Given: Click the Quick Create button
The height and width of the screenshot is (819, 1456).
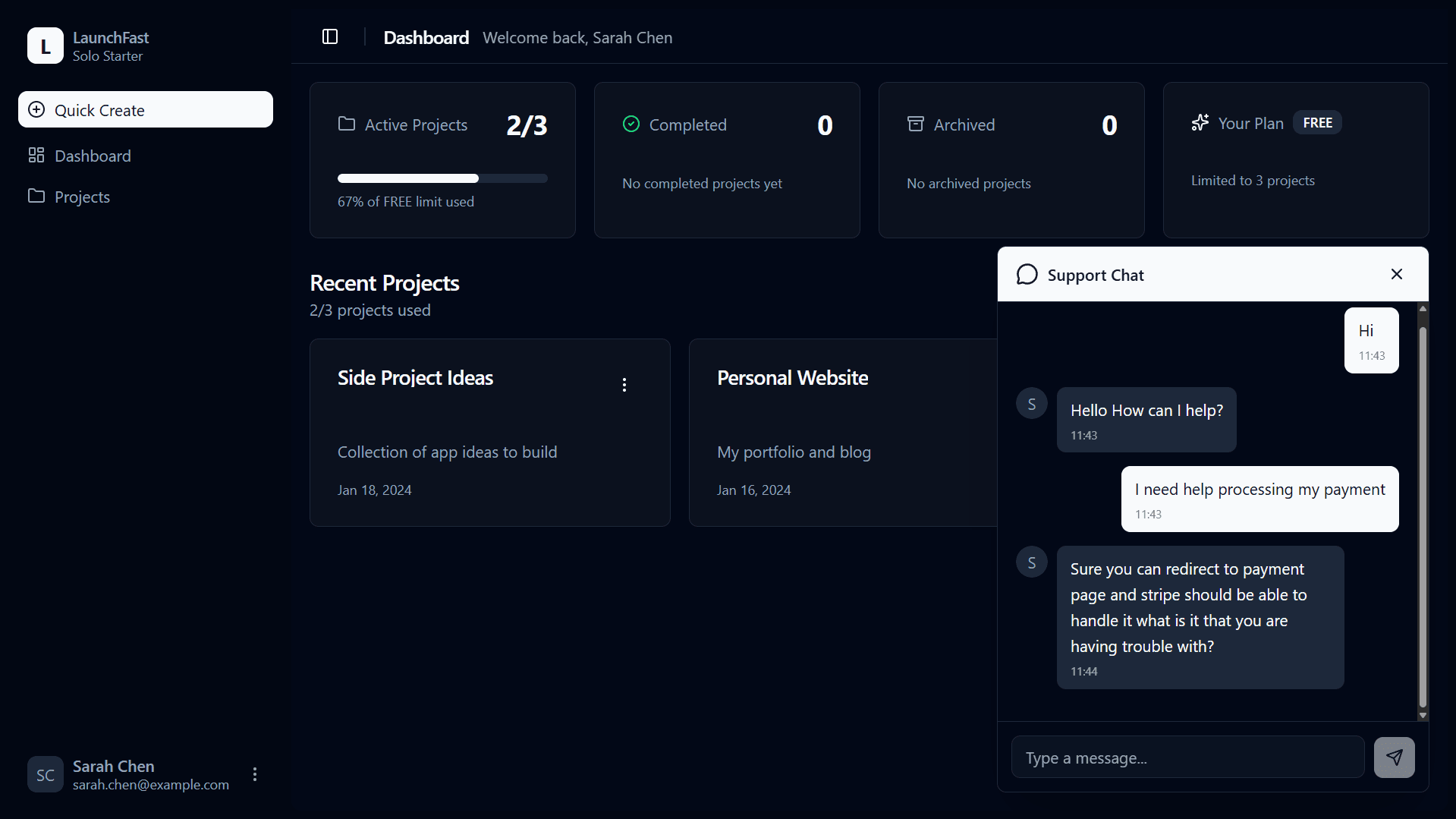Looking at the screenshot, I should pyautogui.click(x=146, y=110).
